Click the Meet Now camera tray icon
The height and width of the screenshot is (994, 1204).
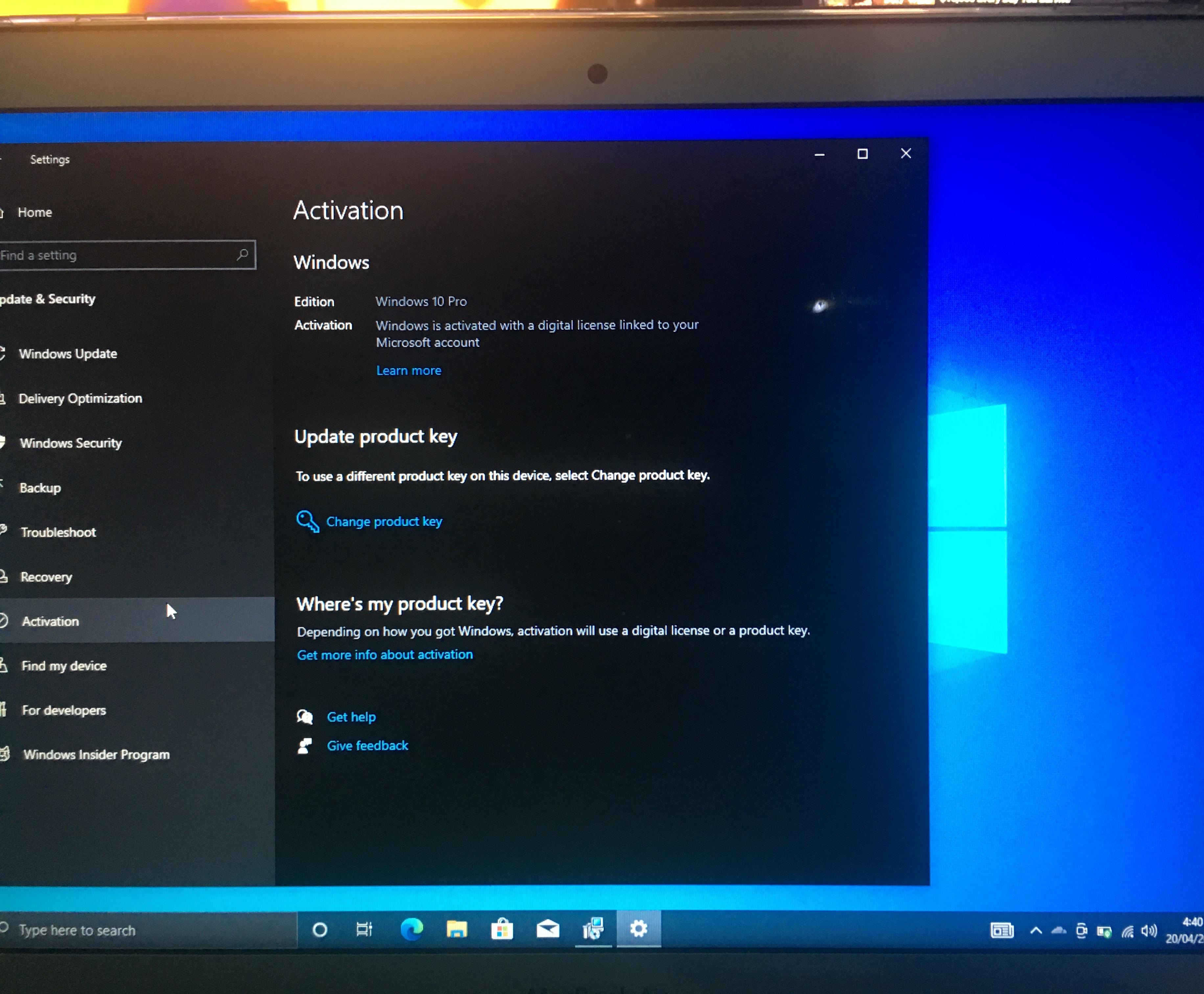coord(1081,931)
